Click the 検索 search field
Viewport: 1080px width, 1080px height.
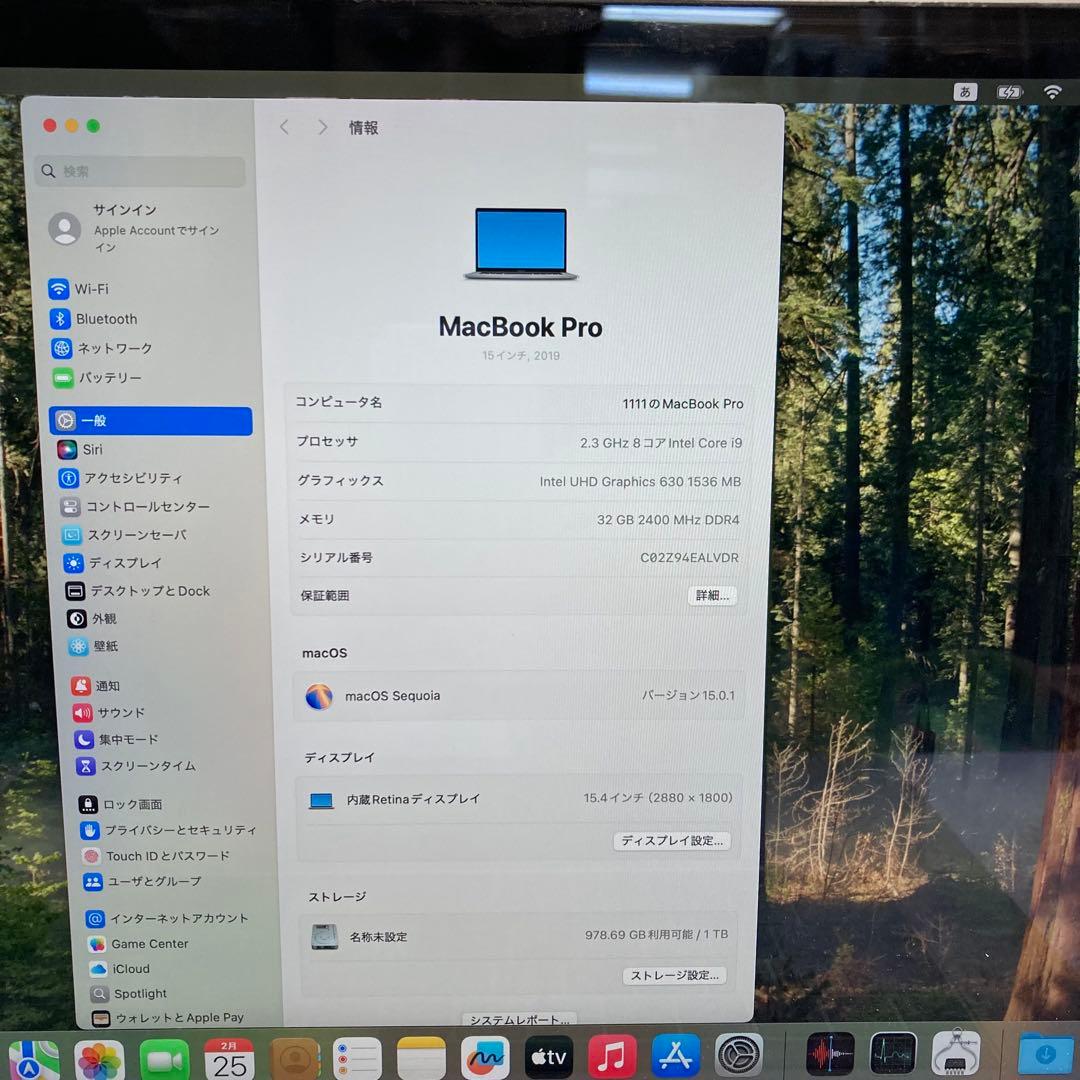click(141, 171)
